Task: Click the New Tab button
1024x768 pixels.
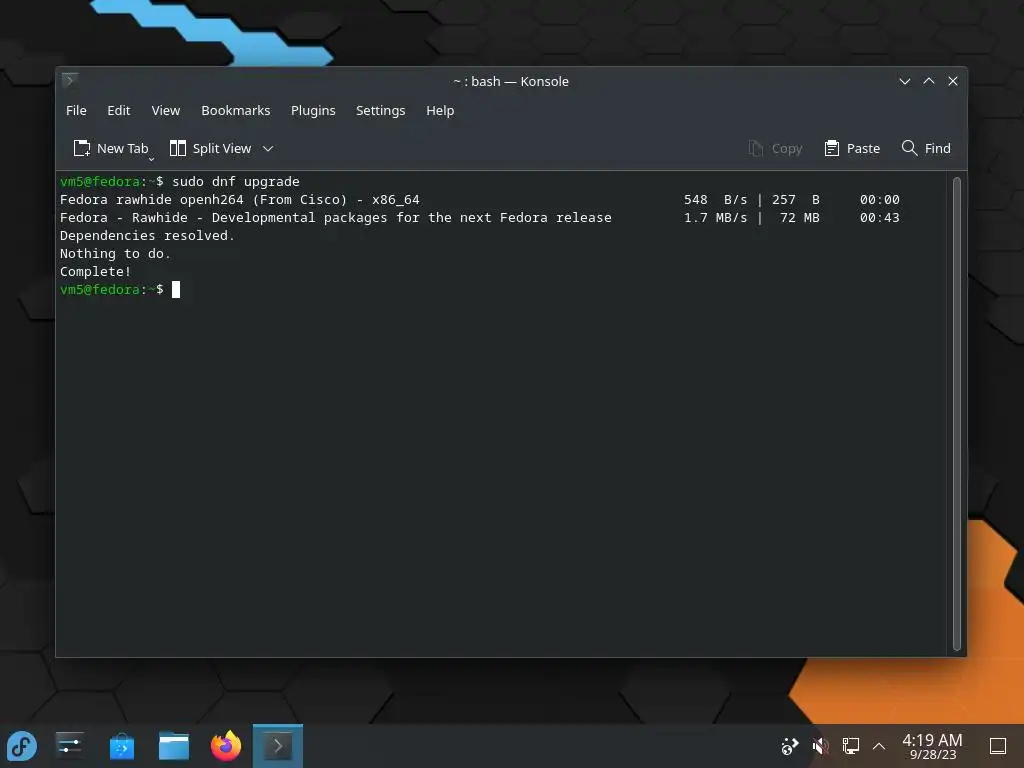Action: pyautogui.click(x=110, y=148)
